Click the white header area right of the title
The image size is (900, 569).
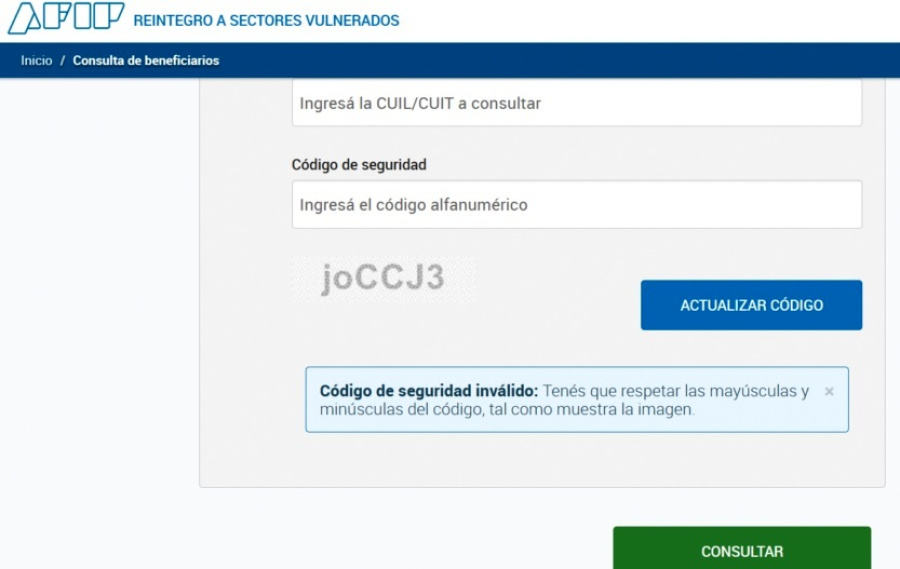click(x=649, y=21)
